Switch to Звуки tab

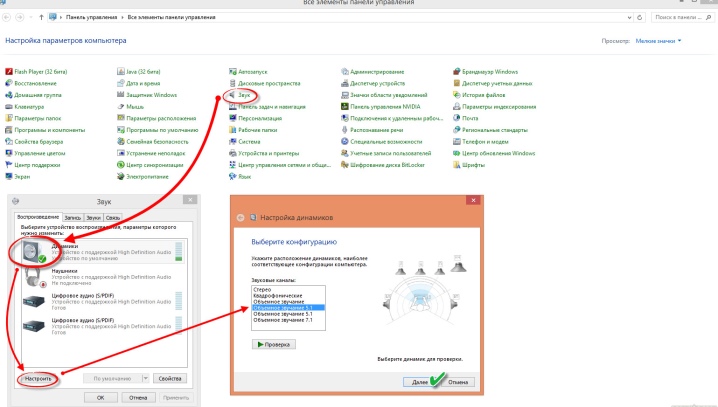click(93, 218)
